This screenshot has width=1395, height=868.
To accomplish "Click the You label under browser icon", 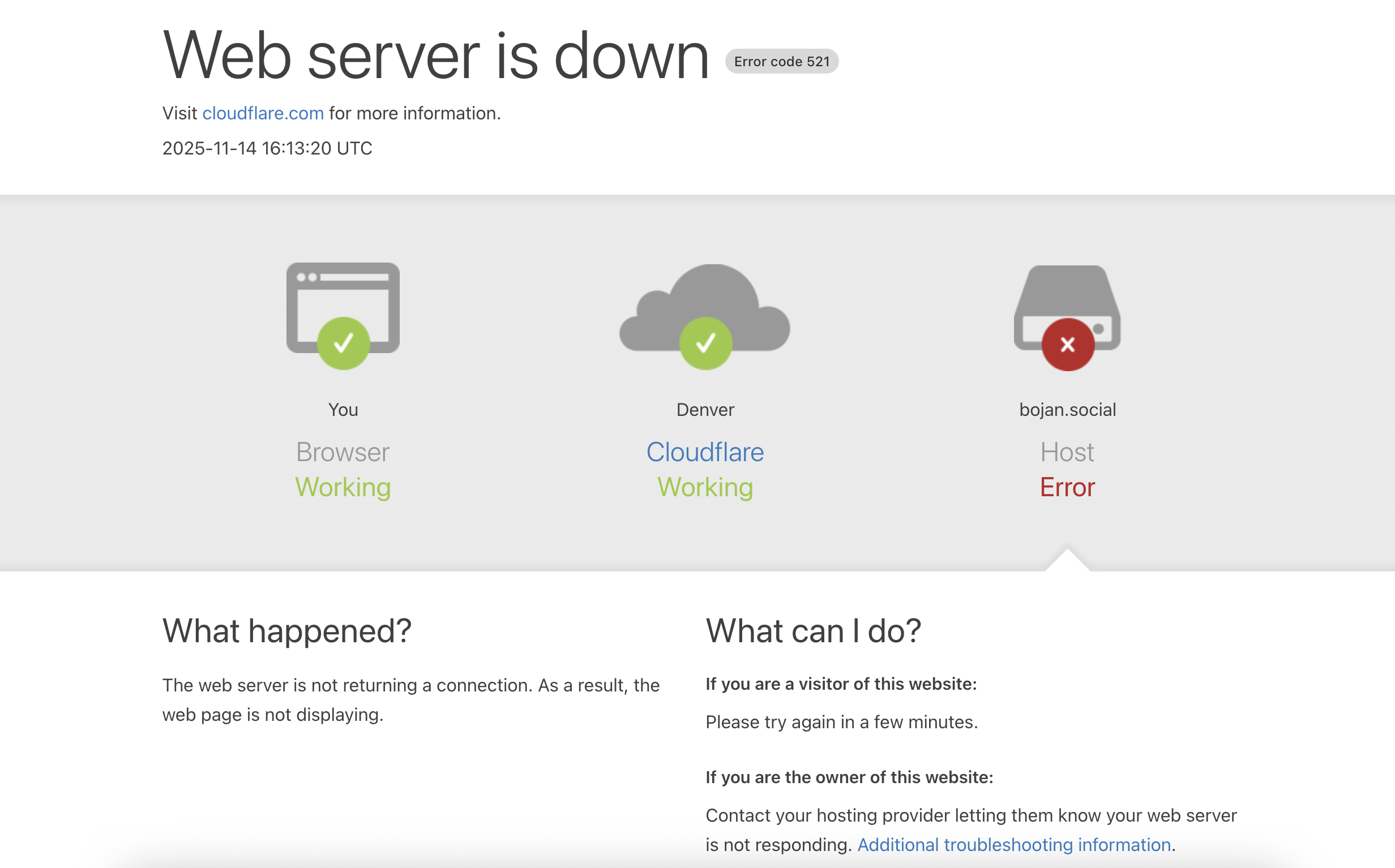I will (343, 409).
